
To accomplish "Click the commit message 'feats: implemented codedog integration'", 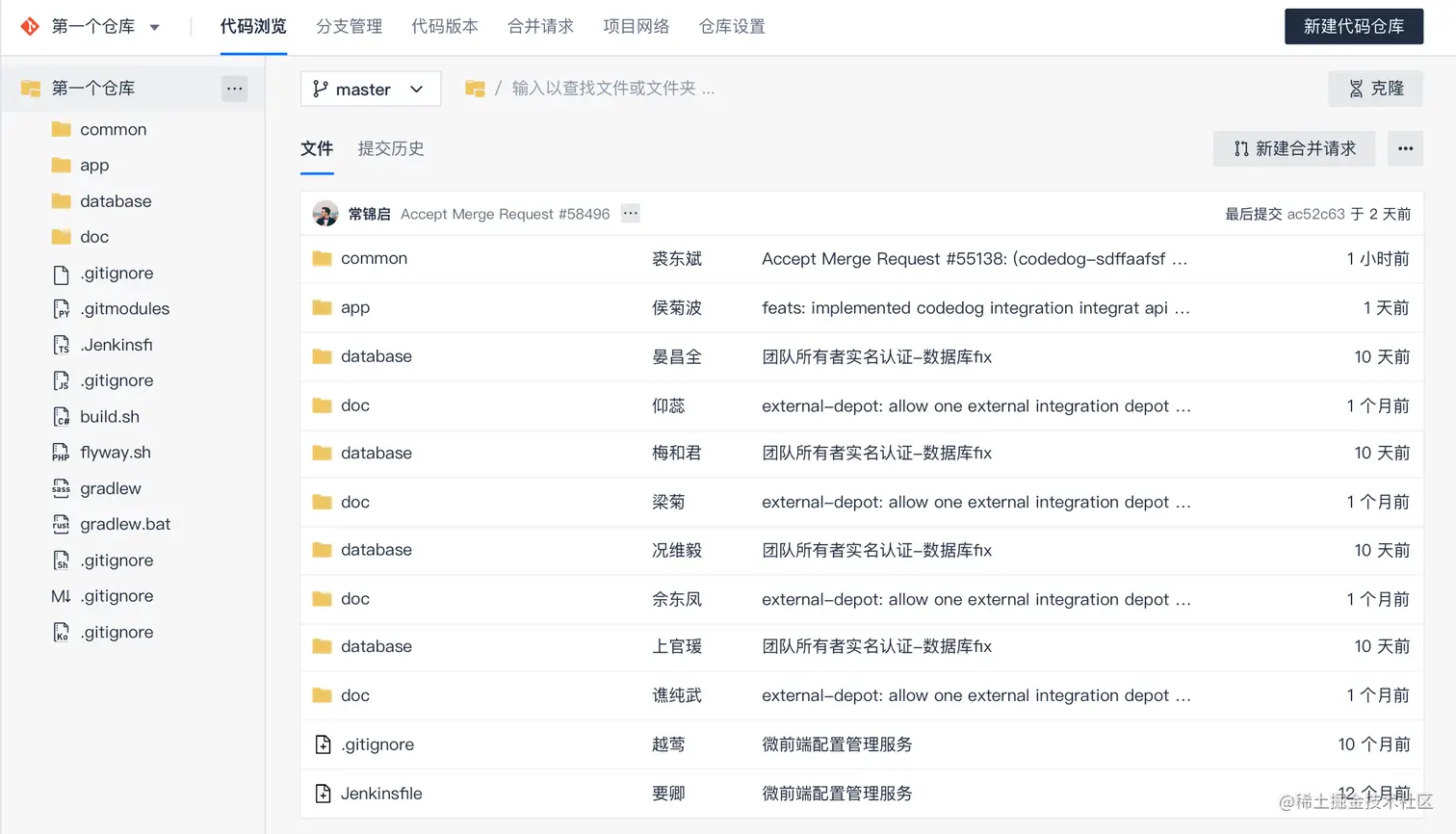I will (975, 308).
